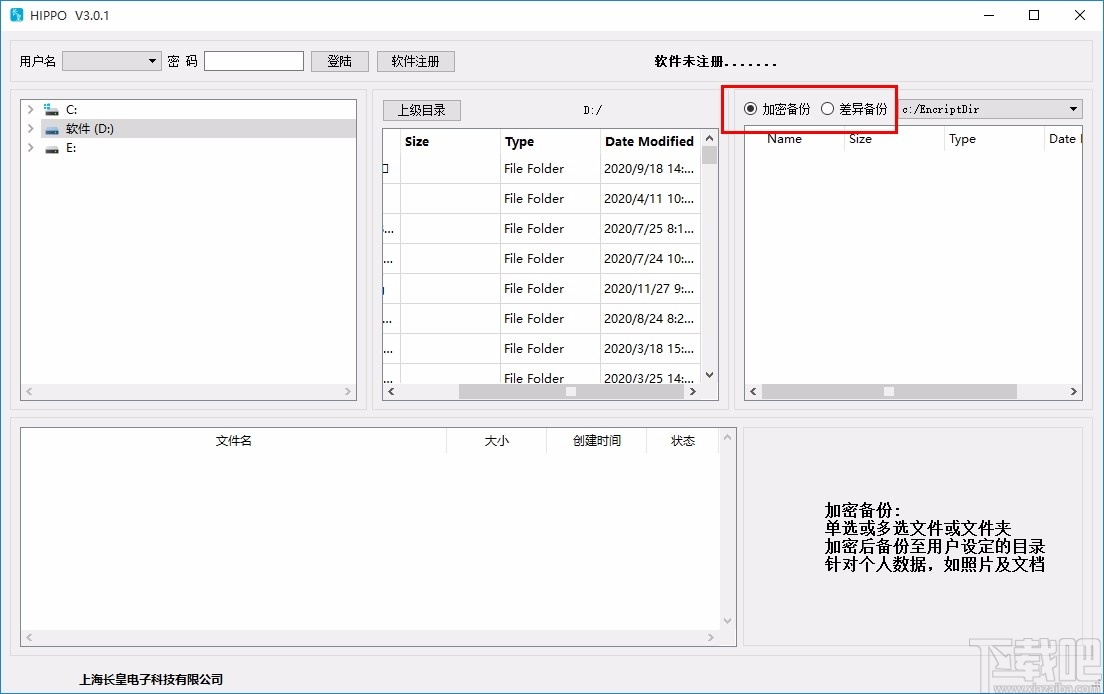Expand the C: drive tree node
The width and height of the screenshot is (1104, 694).
pos(30,109)
